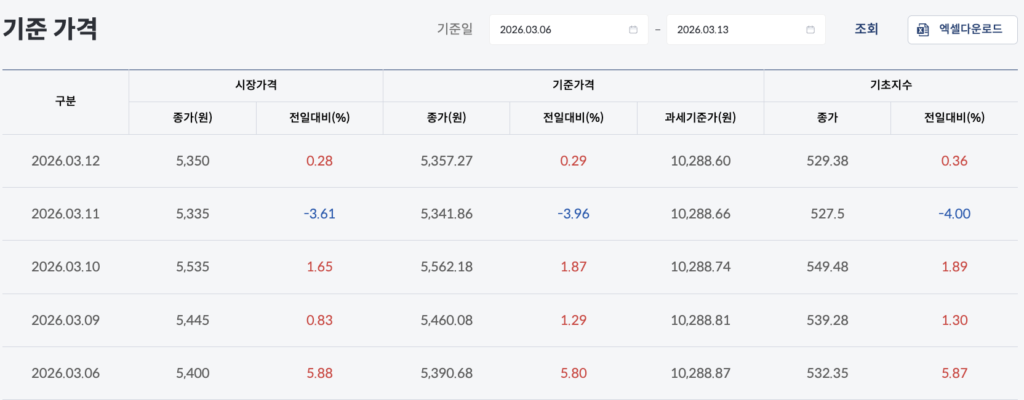Select the 2026.03.11 row date
1024x400 pixels.
coord(65,213)
